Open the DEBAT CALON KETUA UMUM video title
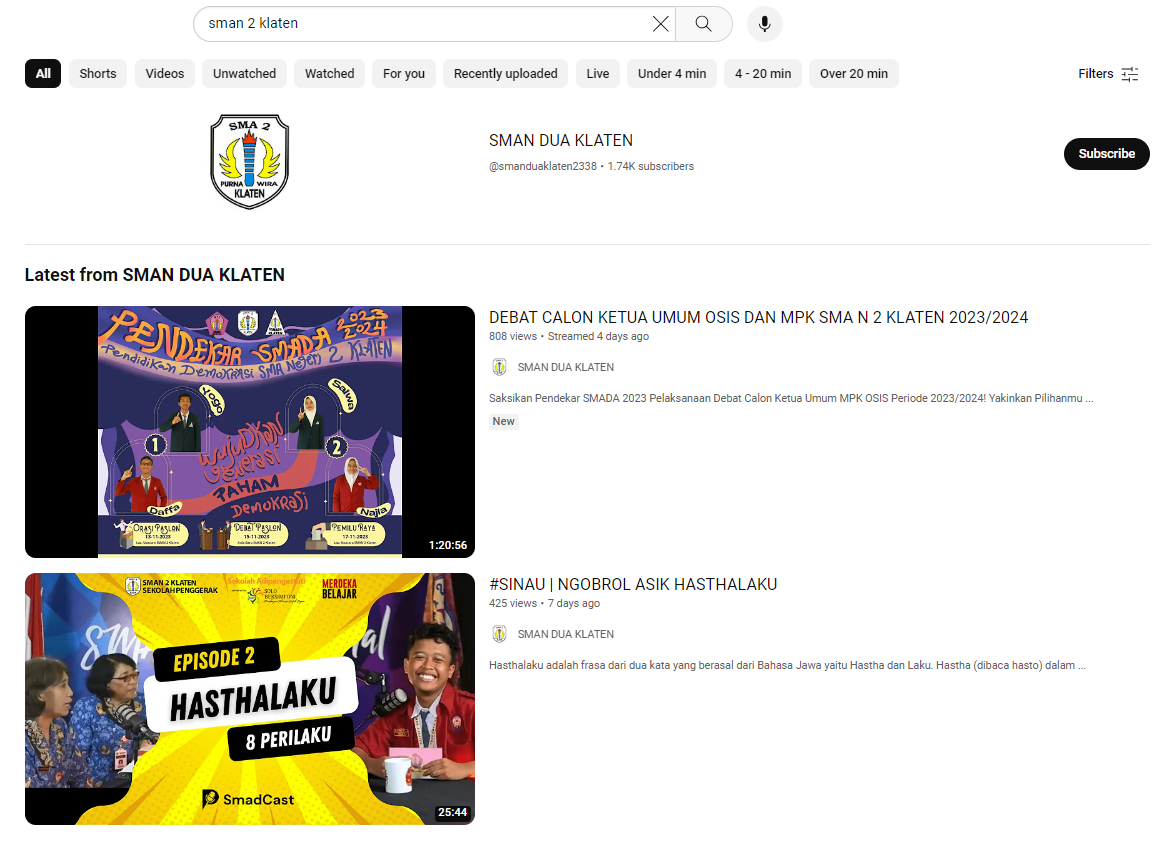1162x846 pixels. 758,318
